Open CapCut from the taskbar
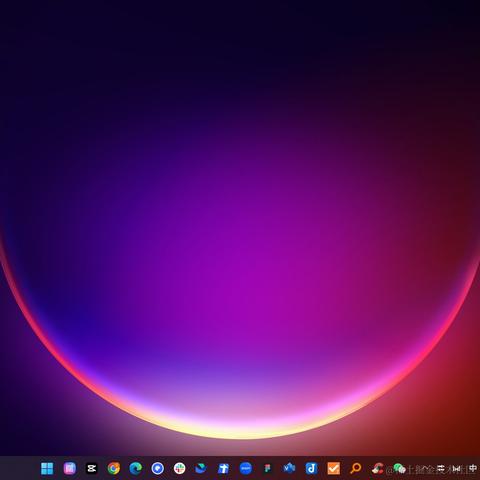 click(x=91, y=468)
